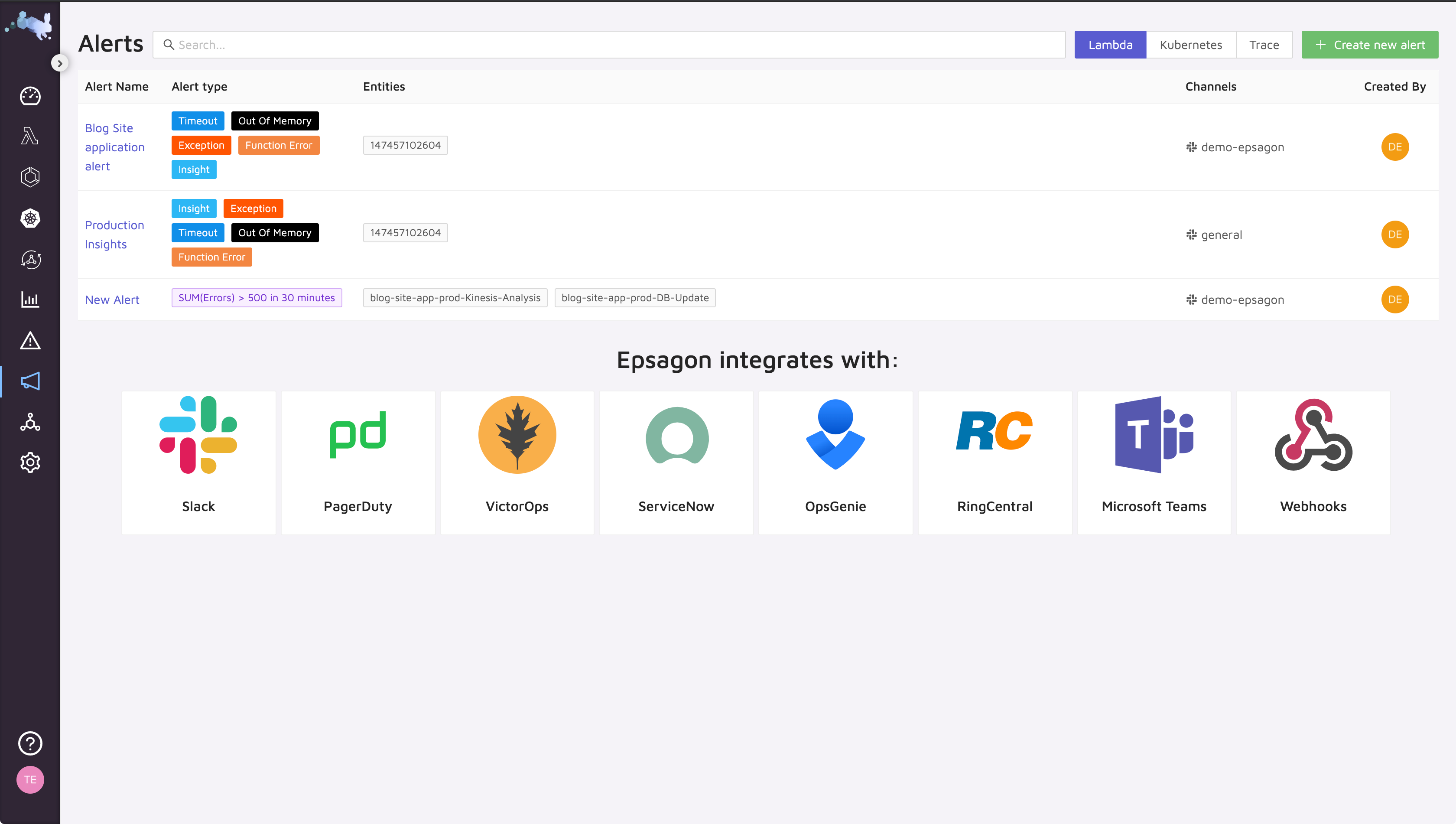The image size is (1456, 824).
Task: Click entity 147457102604 in Production Insights row
Action: (x=405, y=233)
